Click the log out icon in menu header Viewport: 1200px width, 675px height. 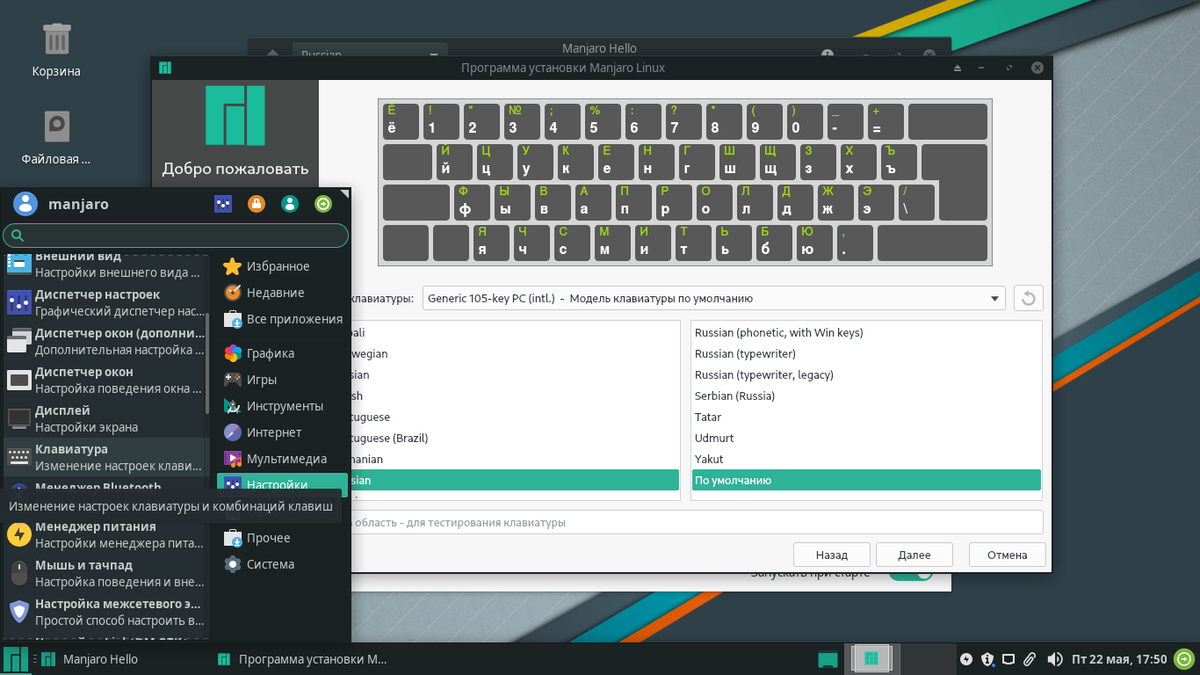[x=323, y=204]
